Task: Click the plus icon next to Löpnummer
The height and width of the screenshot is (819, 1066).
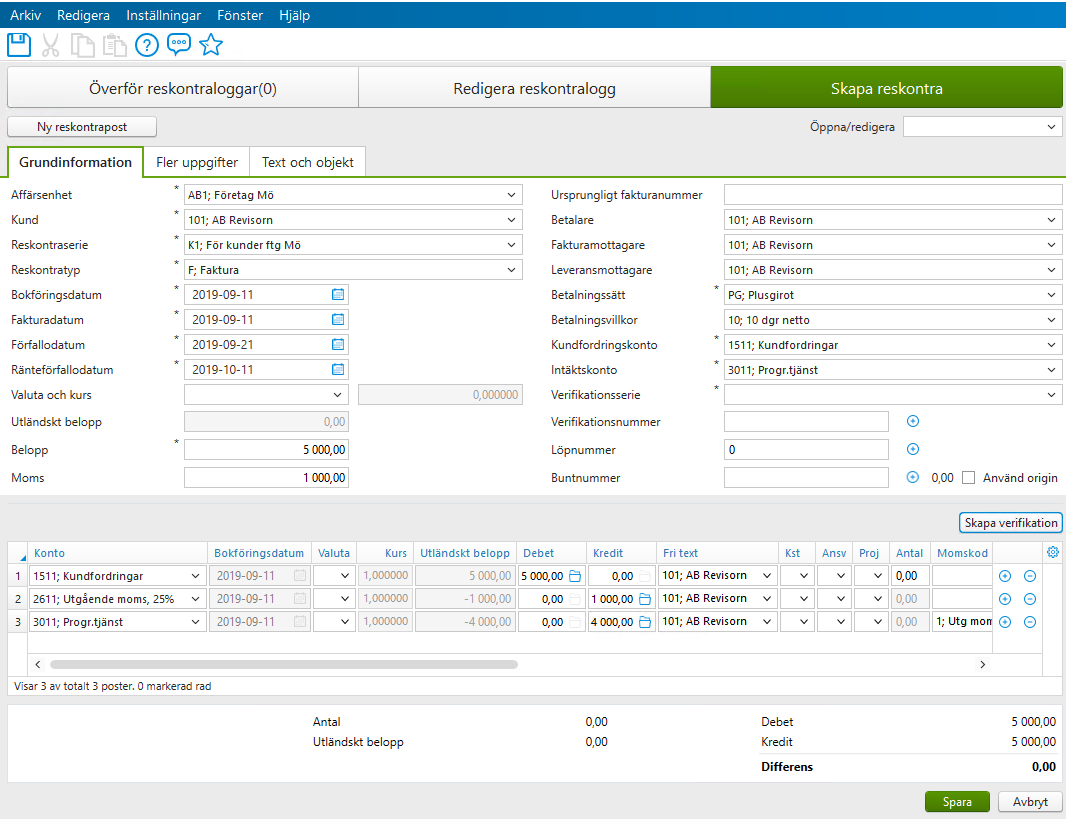Action: pyautogui.click(x=912, y=449)
